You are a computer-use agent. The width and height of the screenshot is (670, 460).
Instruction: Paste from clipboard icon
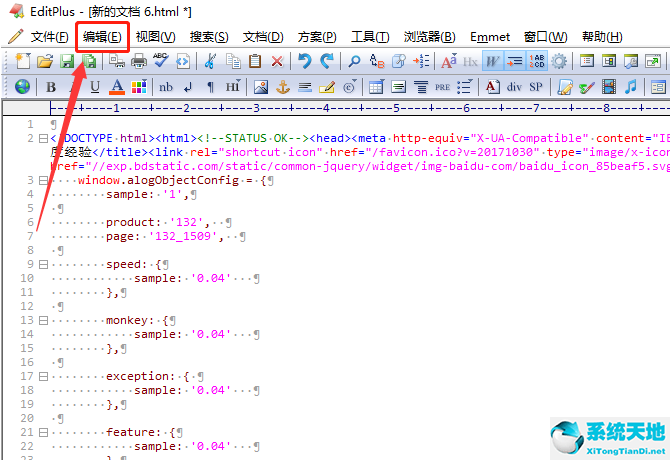(x=255, y=62)
